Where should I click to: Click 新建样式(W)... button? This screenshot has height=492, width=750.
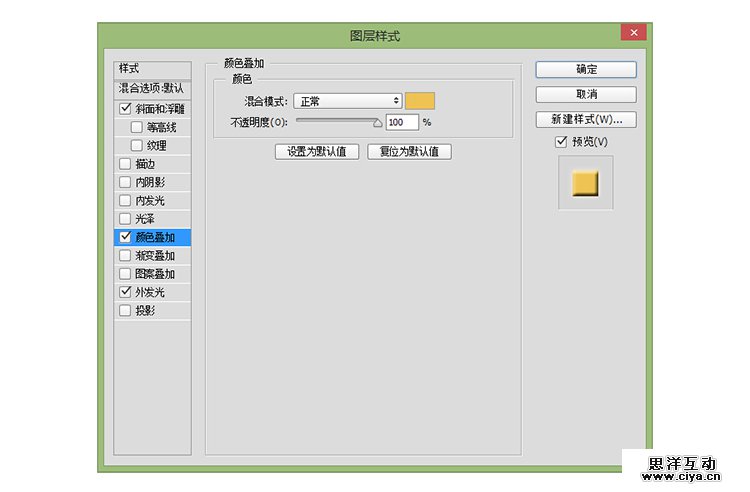586,119
